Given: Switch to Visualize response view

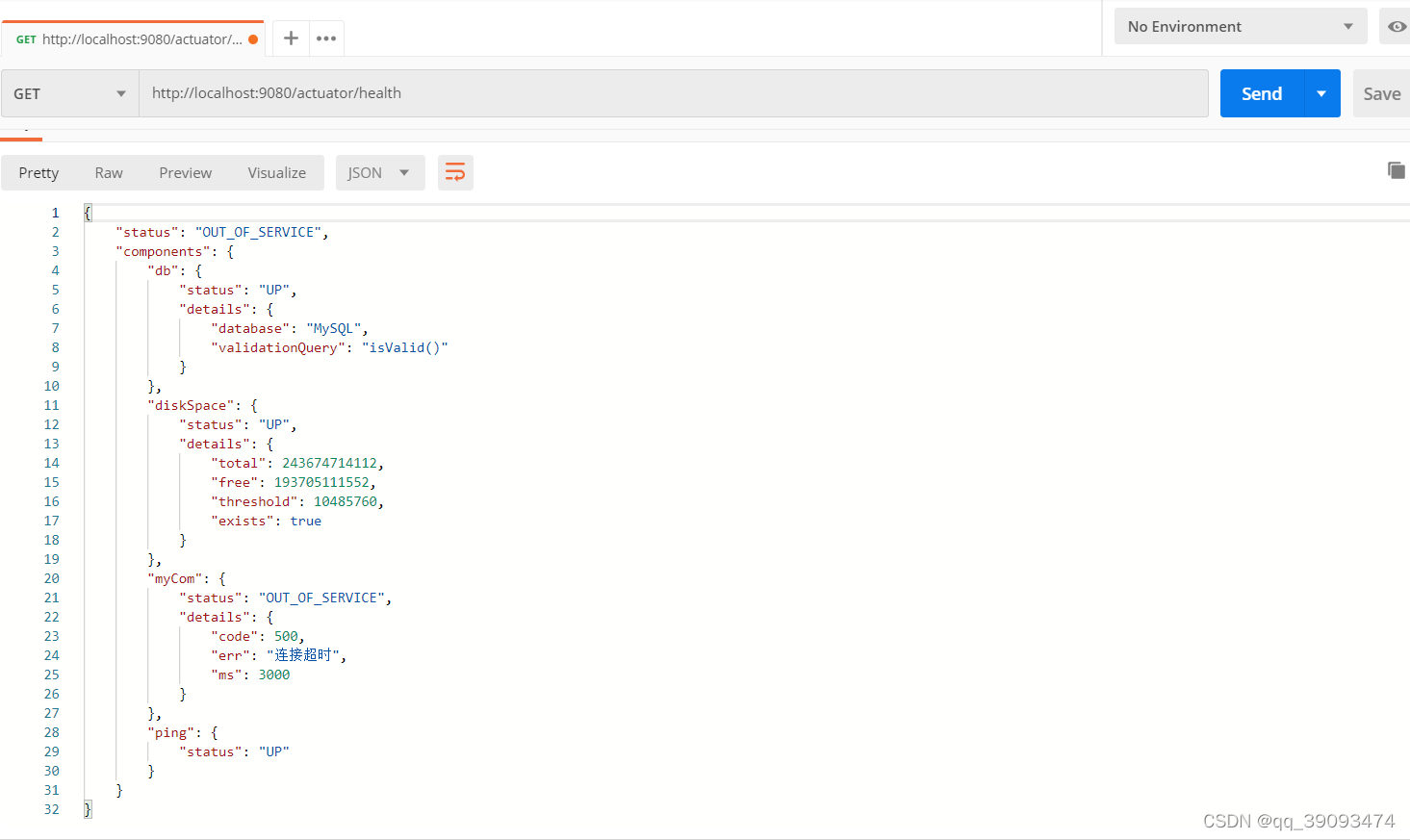Looking at the screenshot, I should pyautogui.click(x=276, y=172).
